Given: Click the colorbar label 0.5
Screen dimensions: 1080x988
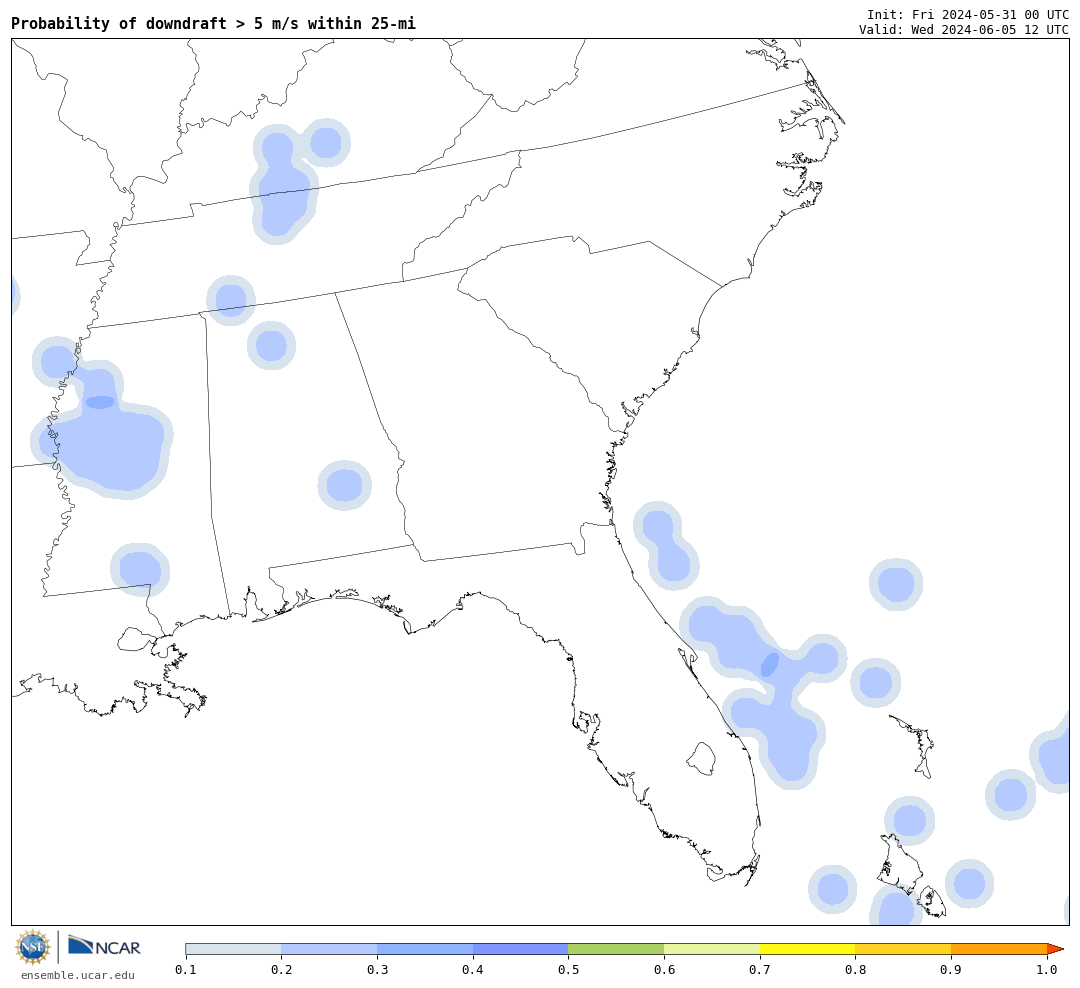Looking at the screenshot, I should pyautogui.click(x=568, y=970).
